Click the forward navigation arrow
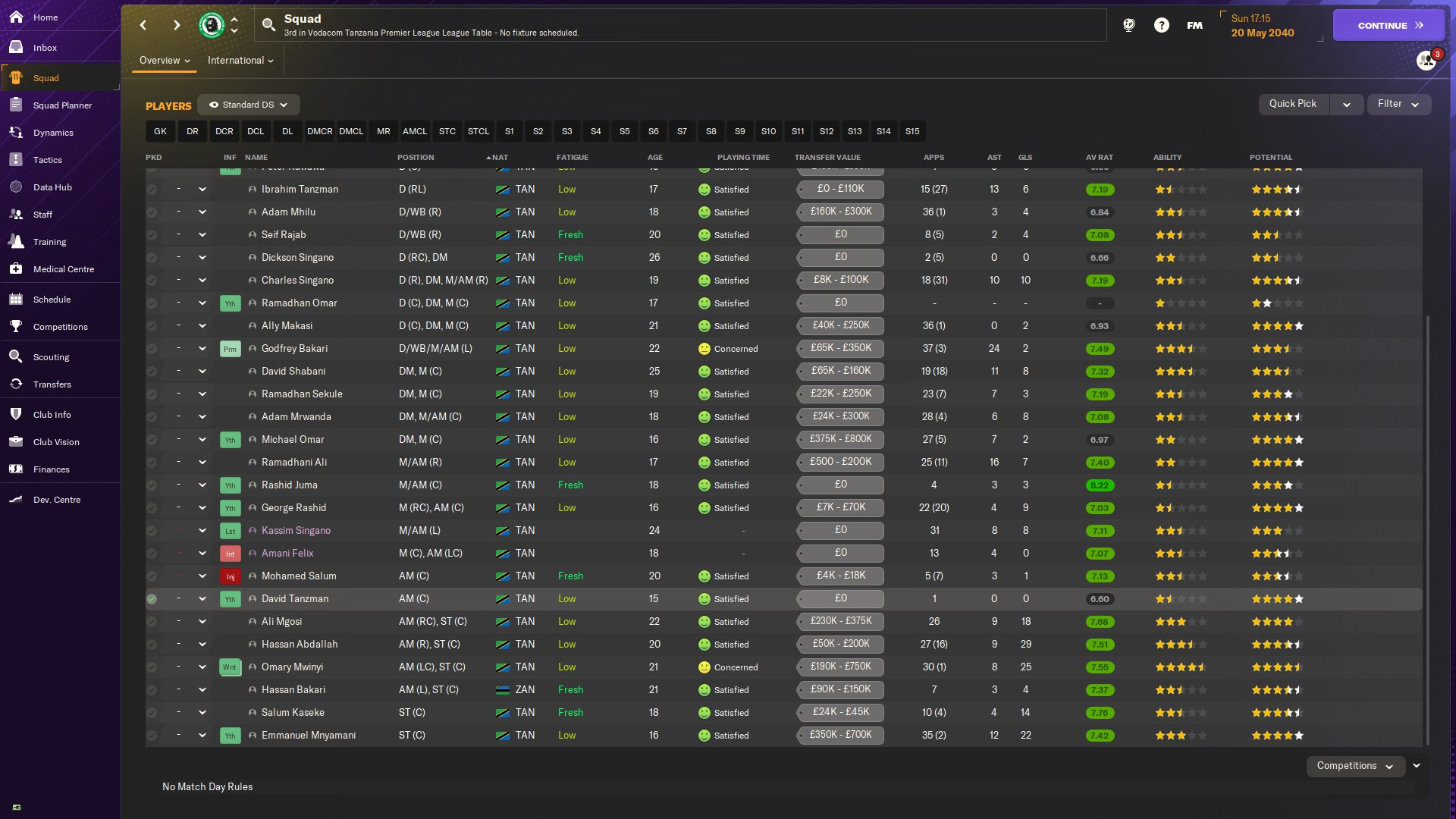 click(177, 25)
